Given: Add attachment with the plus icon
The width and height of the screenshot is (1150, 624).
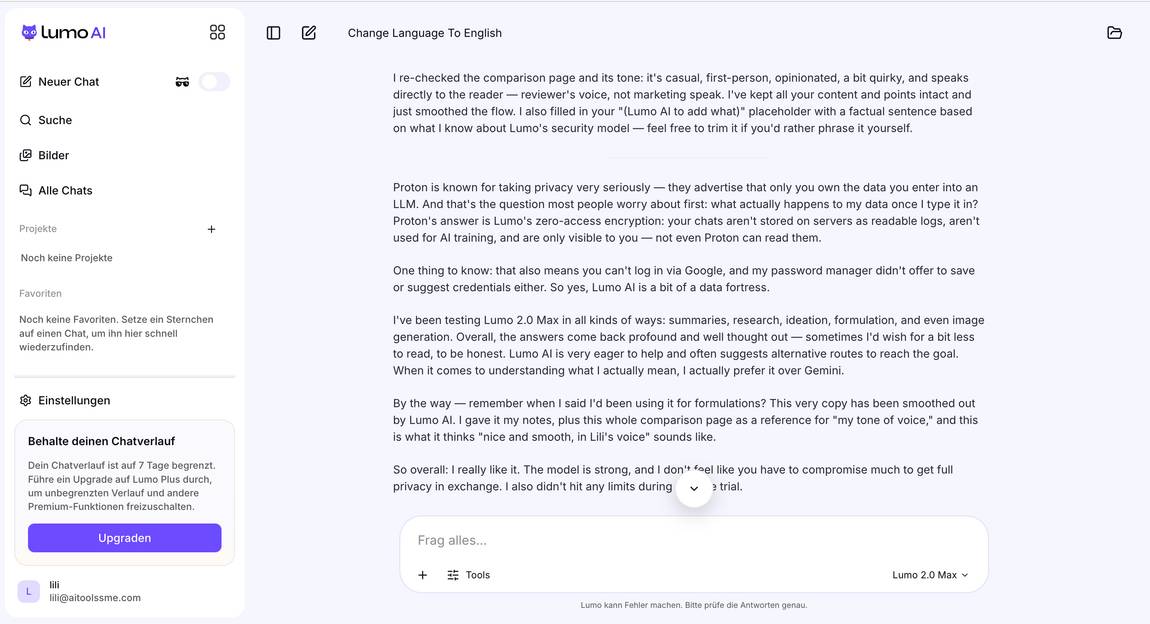Looking at the screenshot, I should pyautogui.click(x=422, y=575).
